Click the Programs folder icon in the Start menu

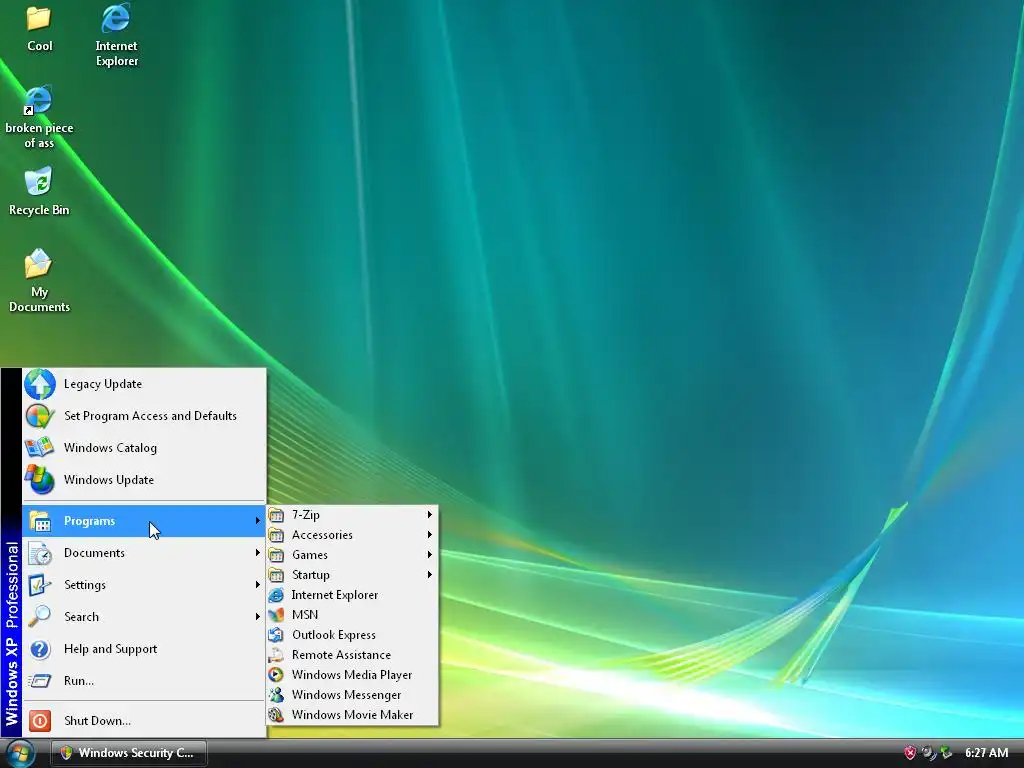[40, 521]
